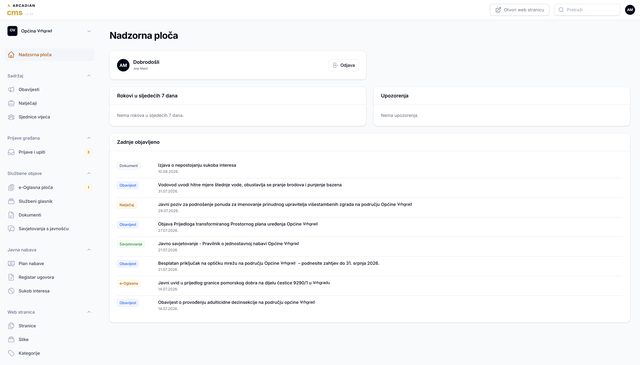Click the Natječaj orange tag
The width and height of the screenshot is (640, 365).
pos(127,205)
